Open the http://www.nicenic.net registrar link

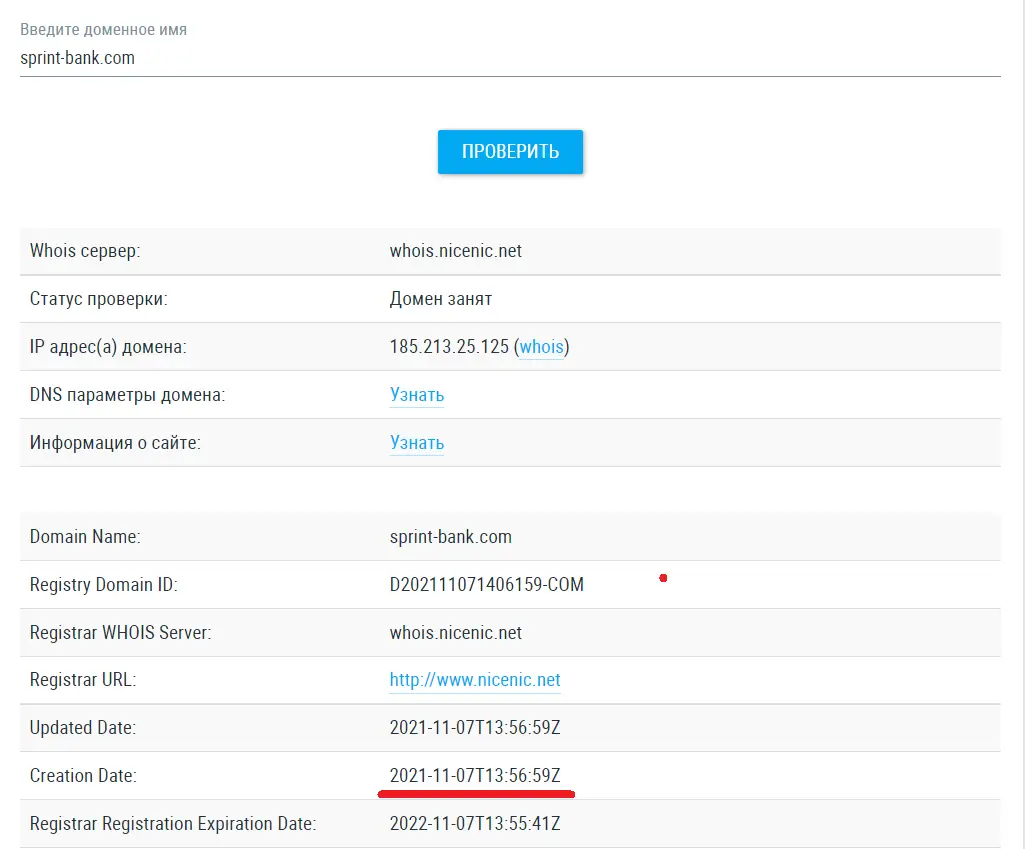click(475, 680)
